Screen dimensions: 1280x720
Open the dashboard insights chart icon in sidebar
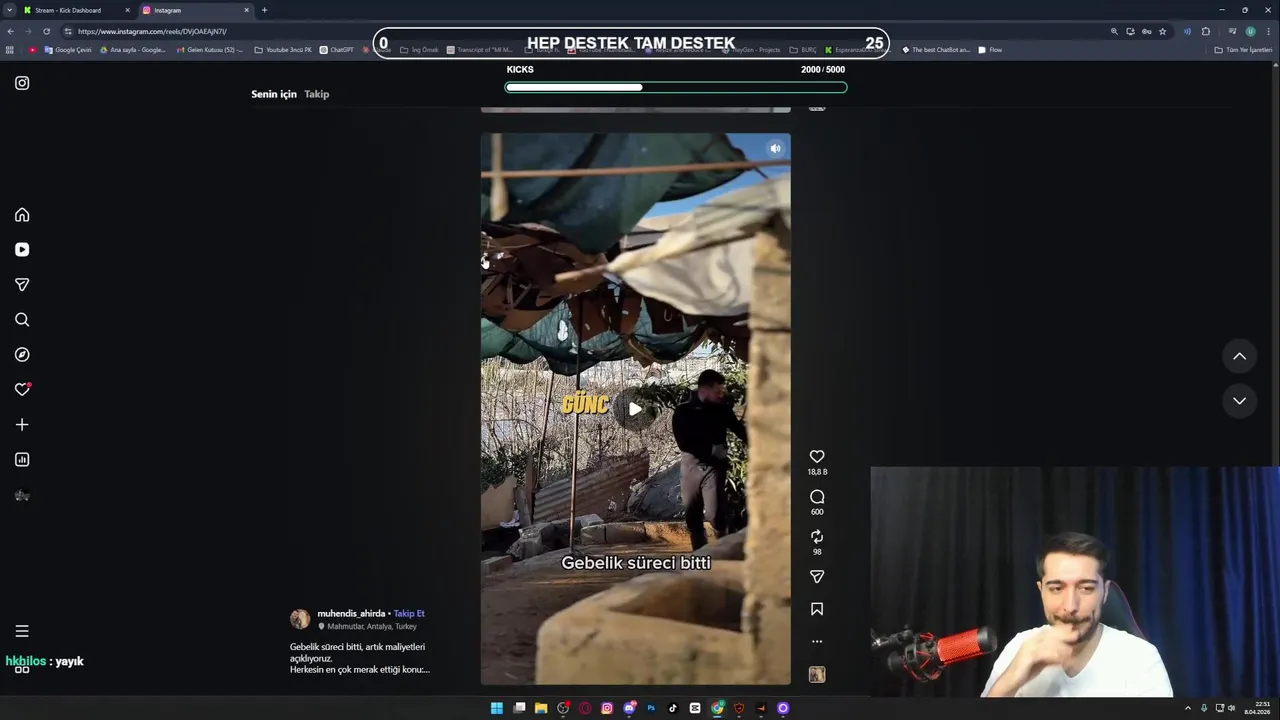coord(22,460)
